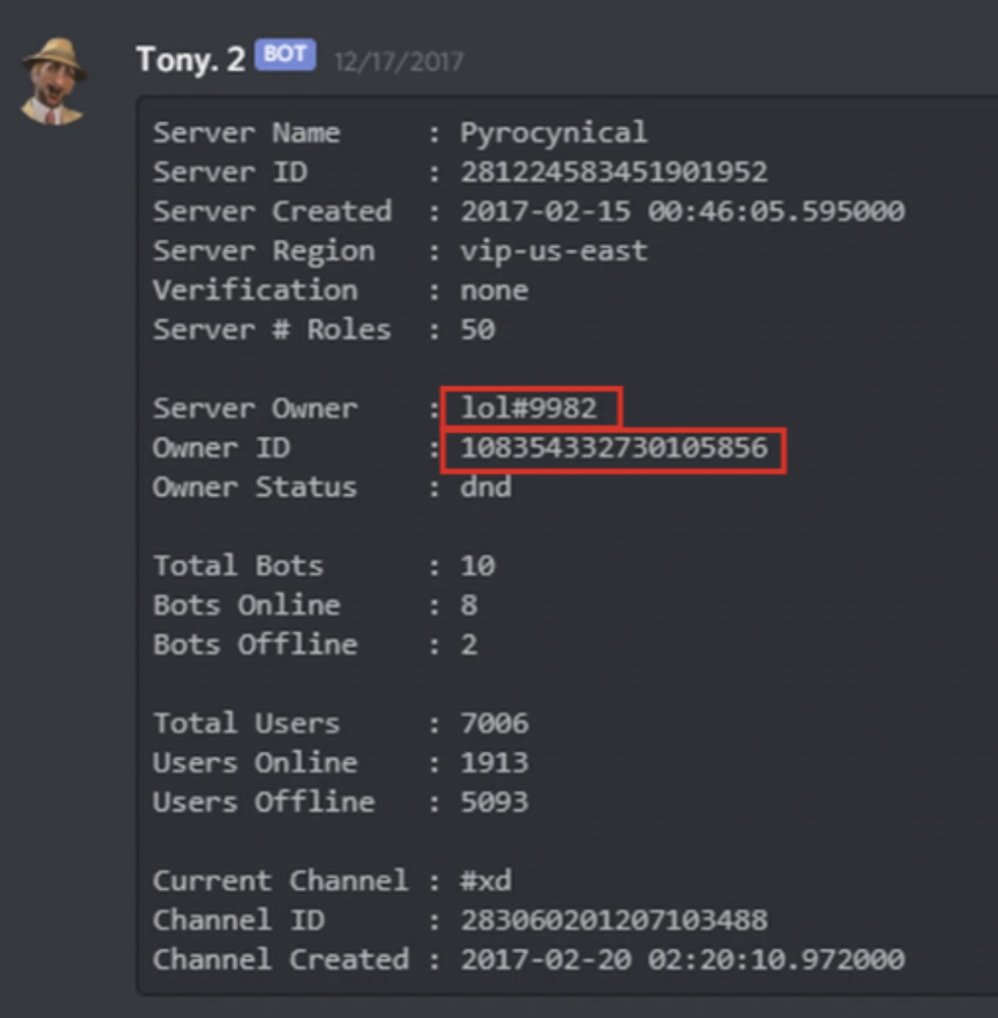The image size is (998, 1018).
Task: Select the highlighted Owner ID number
Action: [613, 448]
